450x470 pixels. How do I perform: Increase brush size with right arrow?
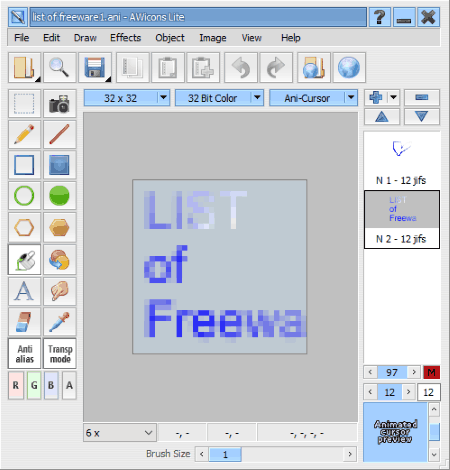pyautogui.click(x=350, y=454)
